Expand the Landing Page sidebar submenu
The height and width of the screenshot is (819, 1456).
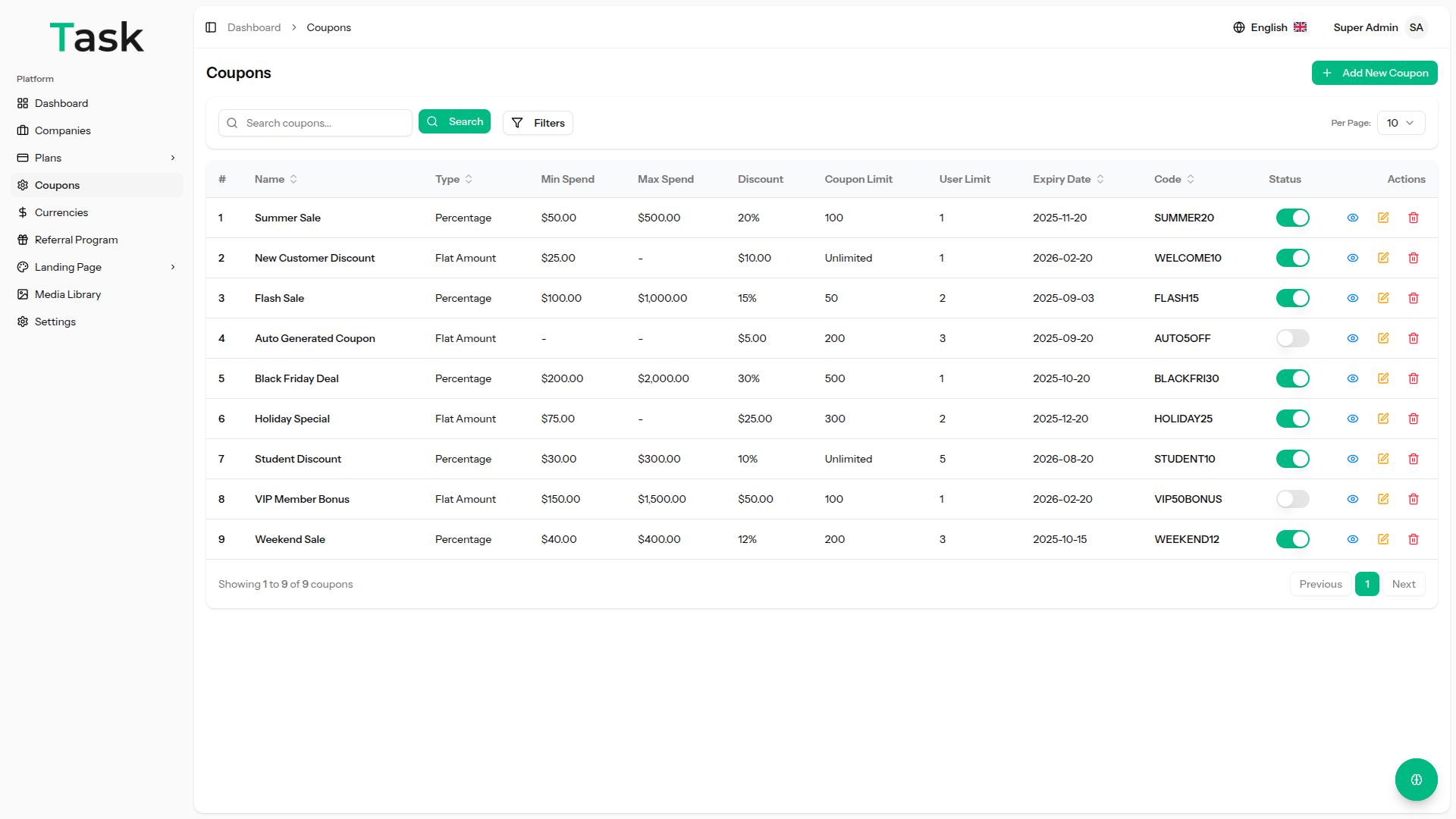(x=173, y=267)
